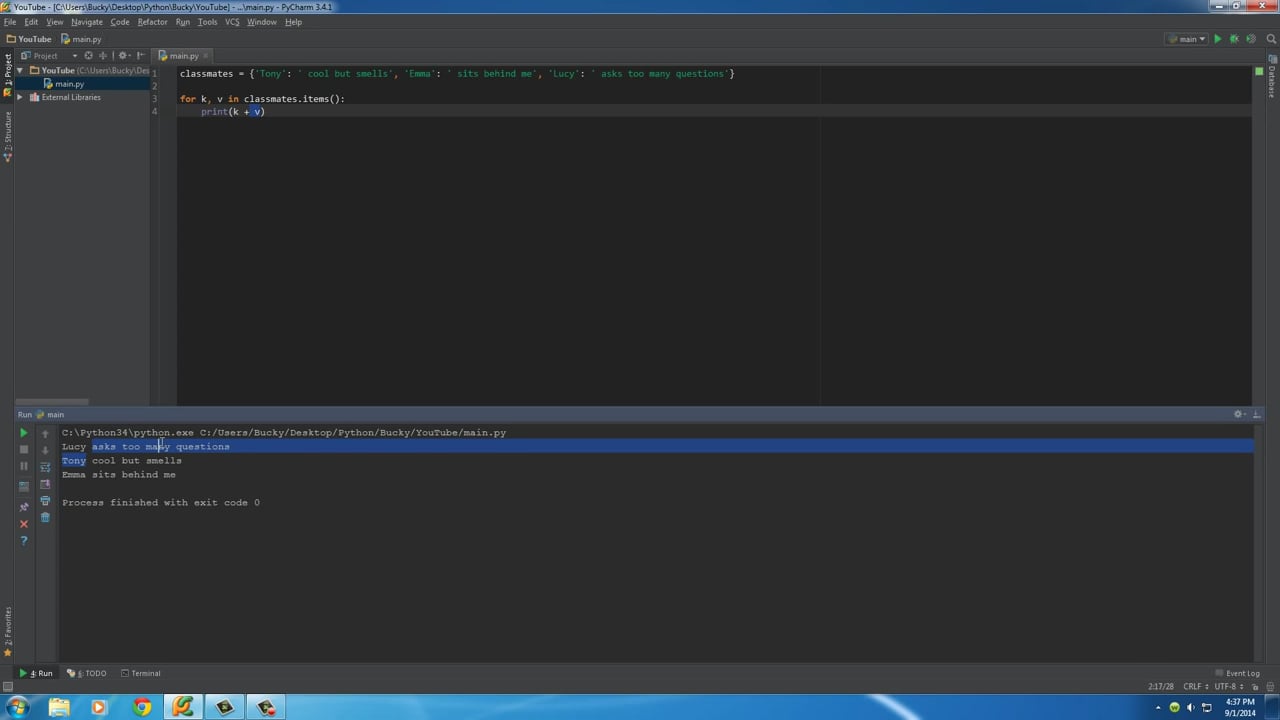1280x720 pixels.
Task: Launch Chrome from Windows taskbar
Action: pos(142,707)
